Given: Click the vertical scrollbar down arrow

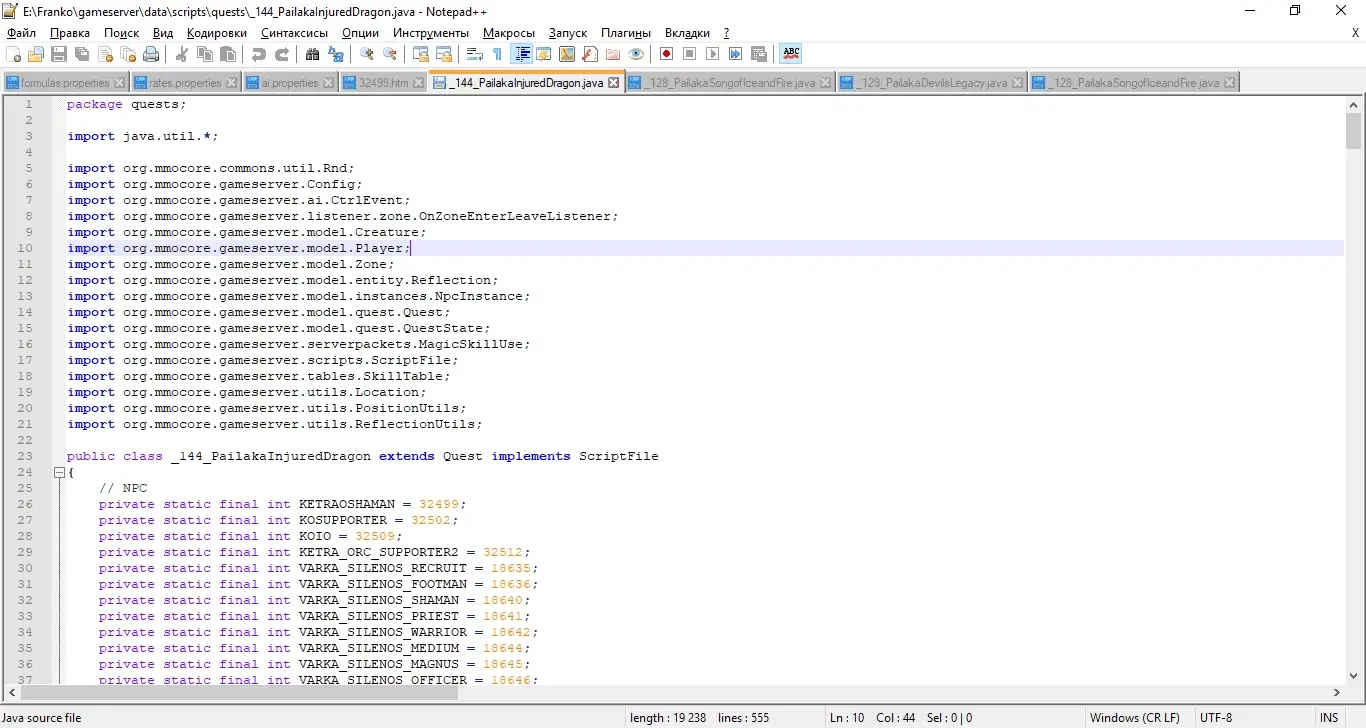Looking at the screenshot, I should [1353, 674].
